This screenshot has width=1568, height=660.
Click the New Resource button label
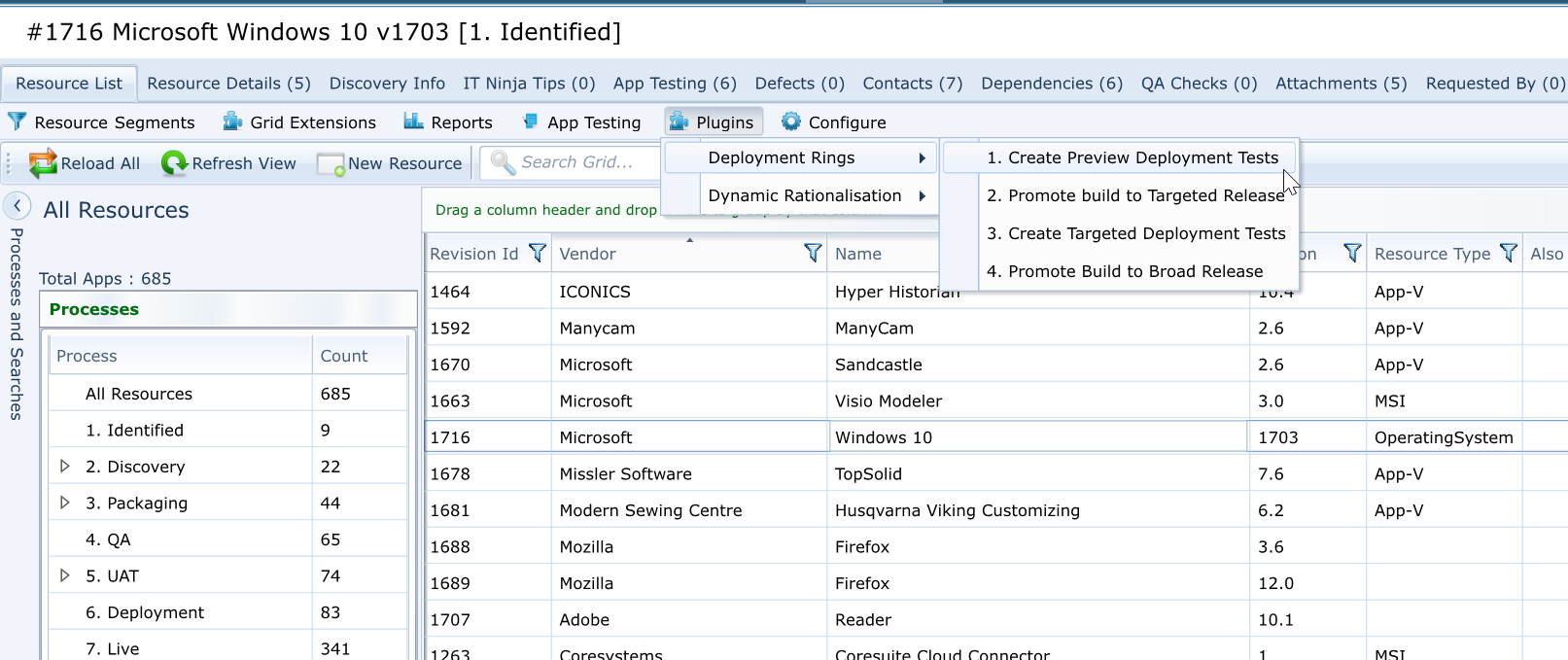pyautogui.click(x=405, y=163)
